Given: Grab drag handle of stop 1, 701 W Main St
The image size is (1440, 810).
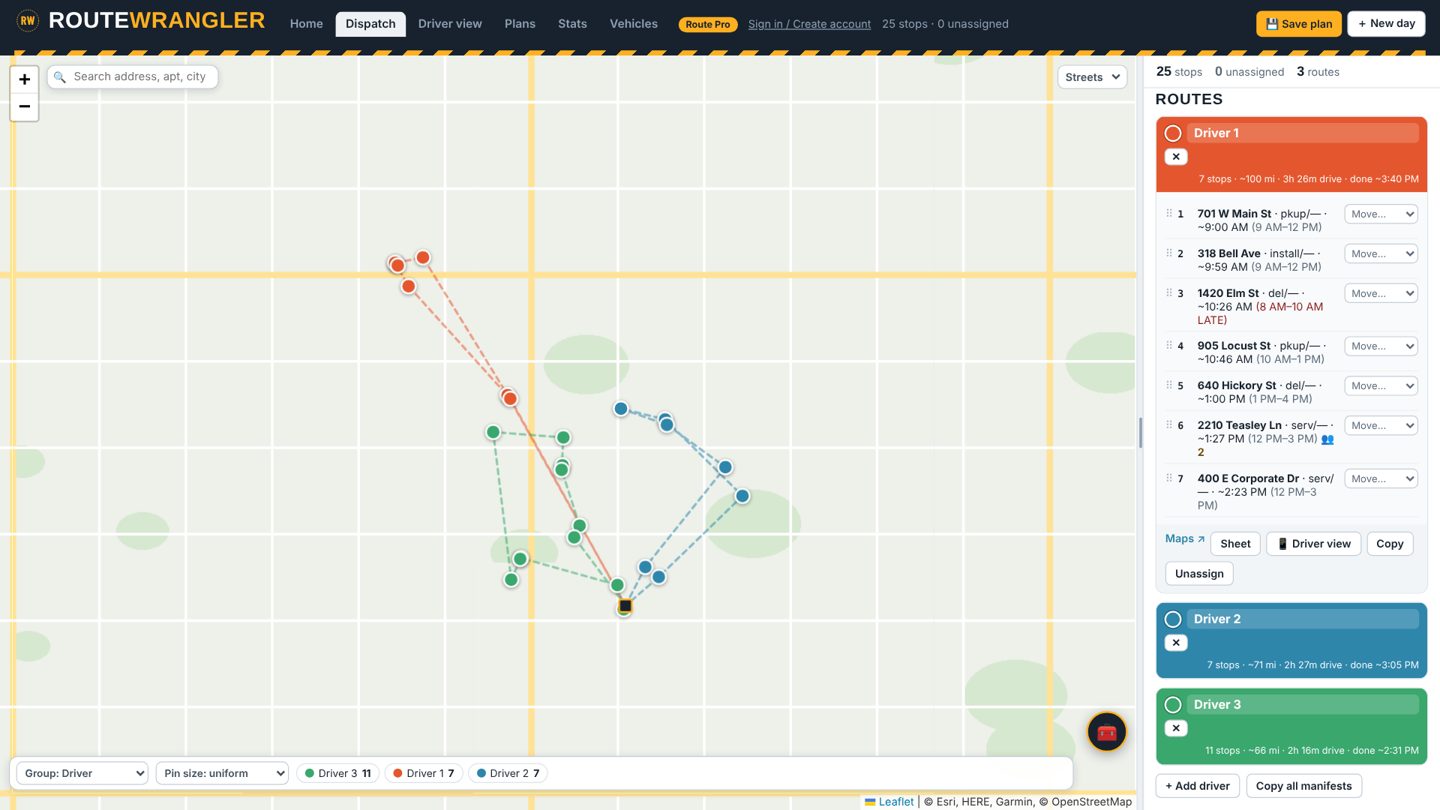Looking at the screenshot, I should (x=1168, y=213).
